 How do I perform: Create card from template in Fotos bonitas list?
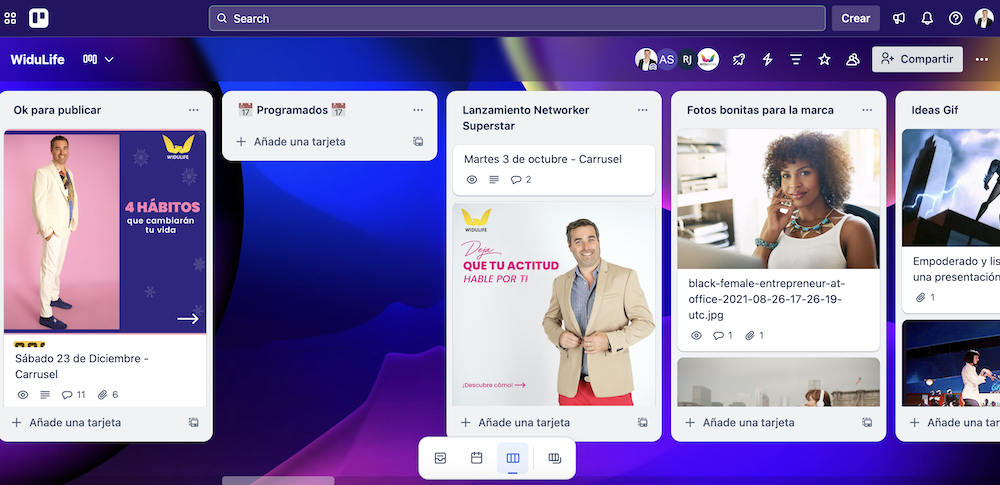tap(867, 422)
